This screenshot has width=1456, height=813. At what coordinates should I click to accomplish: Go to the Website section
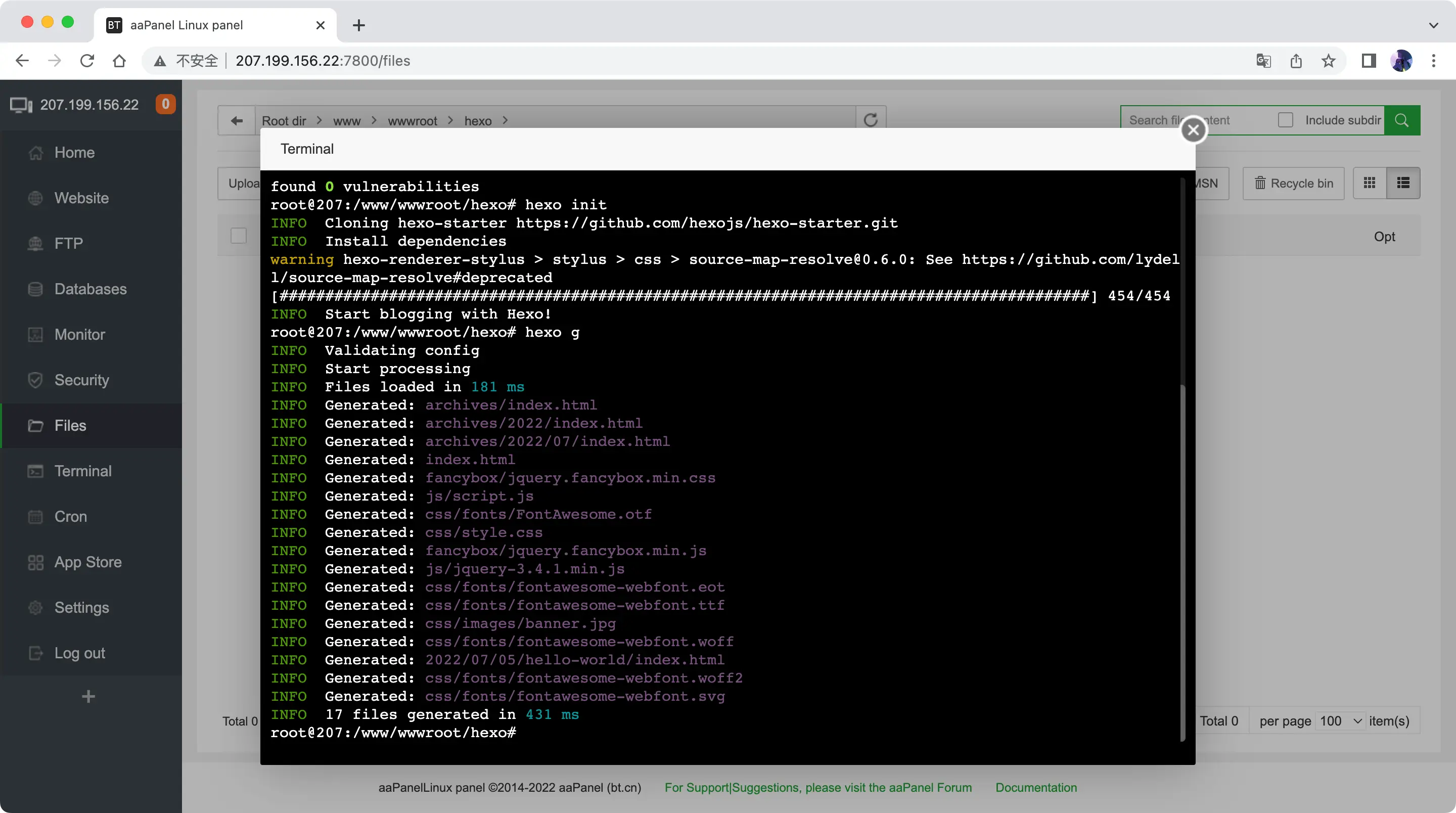(91, 198)
